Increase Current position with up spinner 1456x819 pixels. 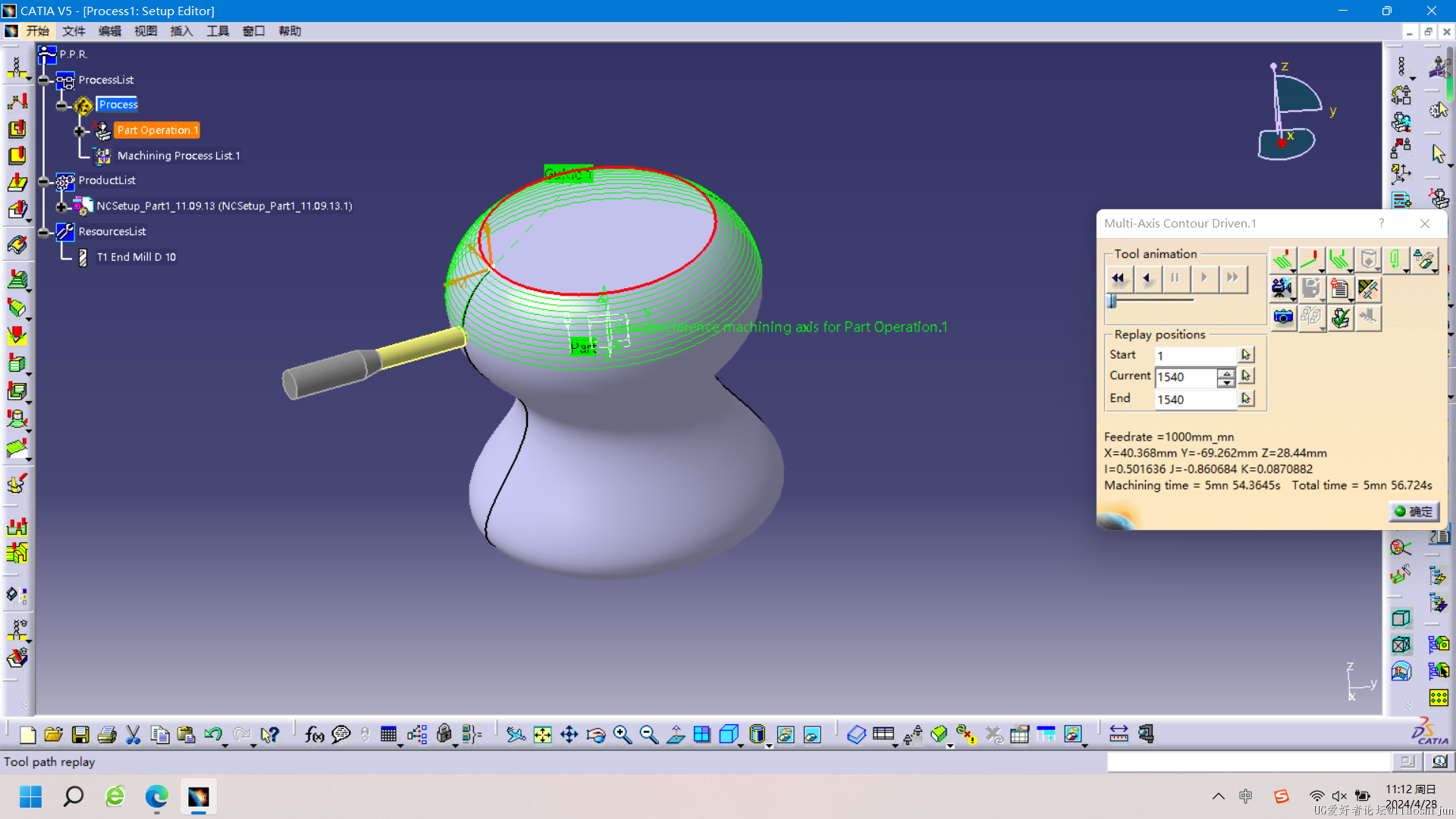click(1226, 372)
